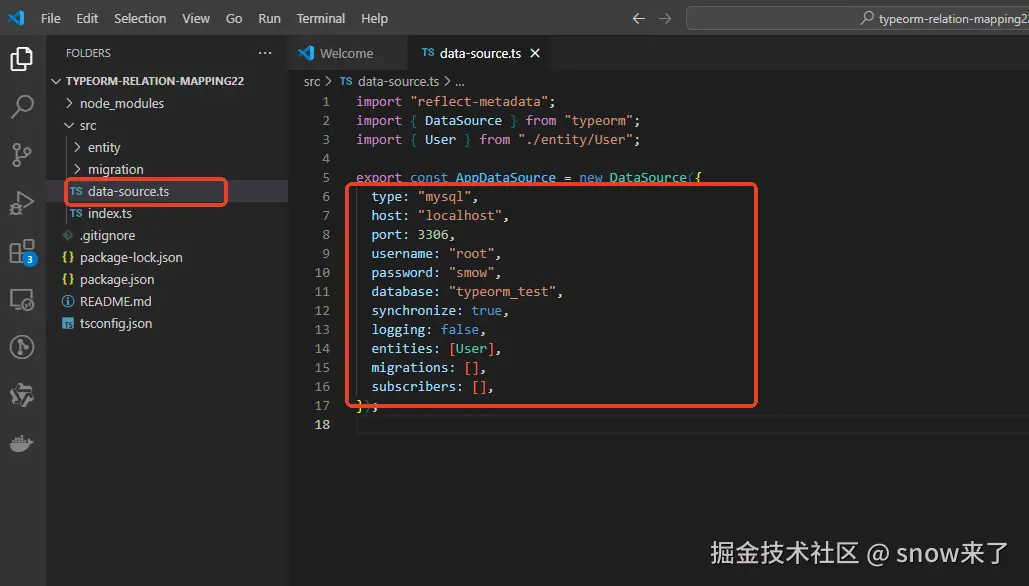Open the Explorer view in activity bar
The height and width of the screenshot is (586, 1029).
pyautogui.click(x=22, y=59)
